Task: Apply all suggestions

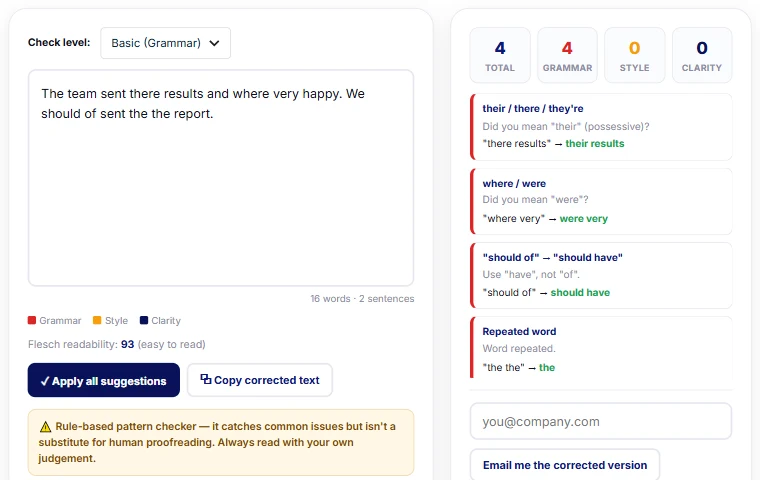Action: pos(104,381)
